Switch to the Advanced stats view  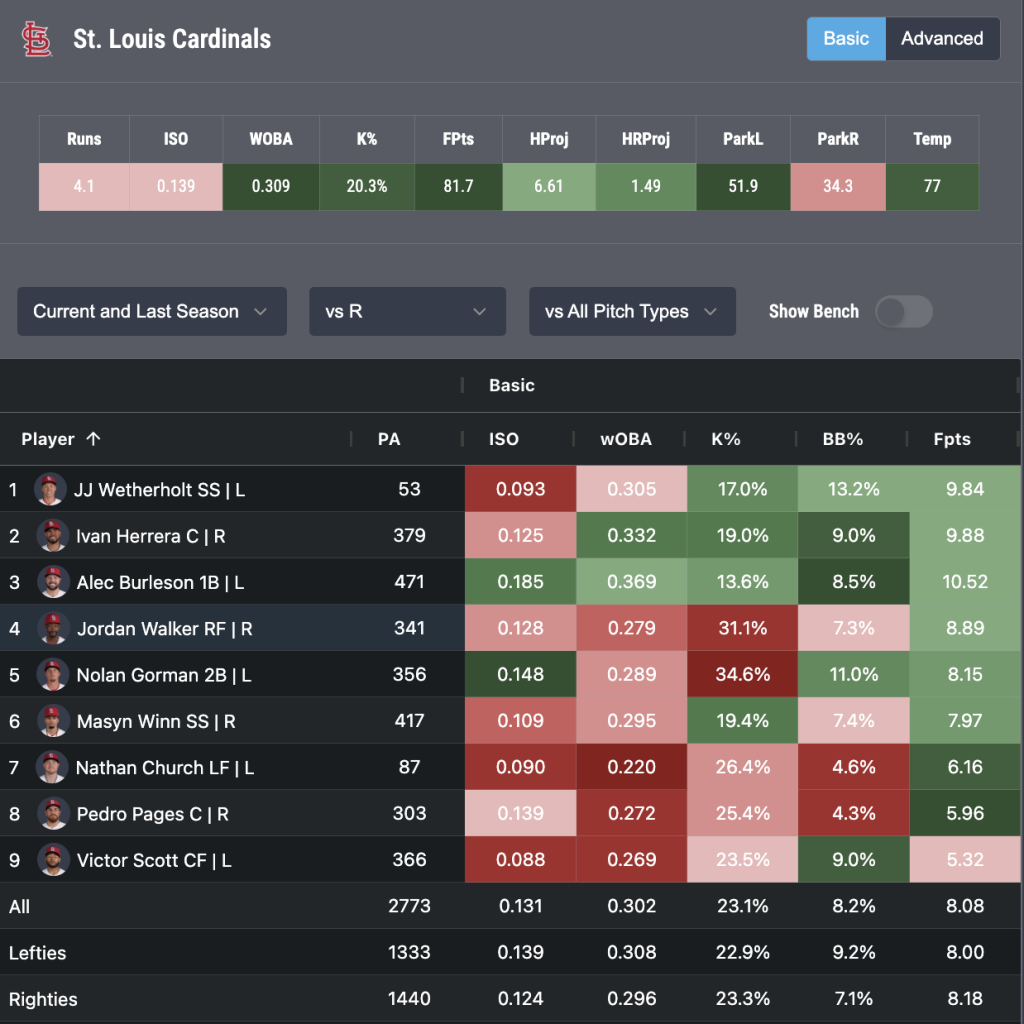pyautogui.click(x=942, y=39)
